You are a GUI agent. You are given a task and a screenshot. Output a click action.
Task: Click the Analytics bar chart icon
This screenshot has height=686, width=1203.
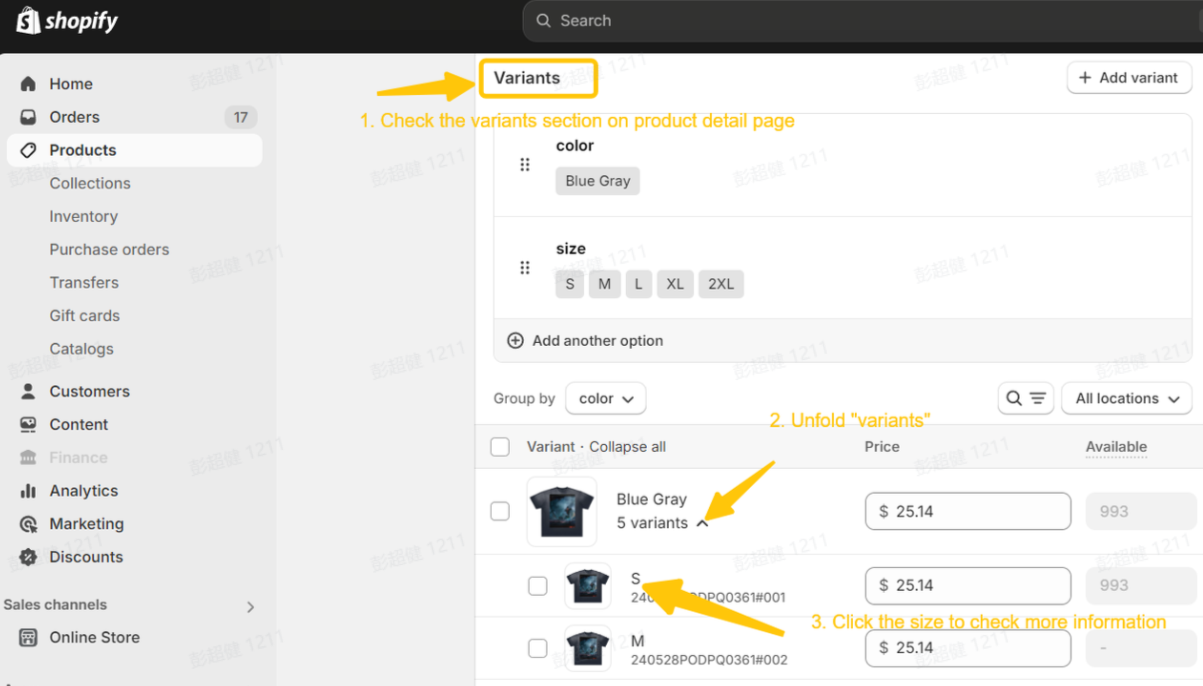click(x=28, y=491)
